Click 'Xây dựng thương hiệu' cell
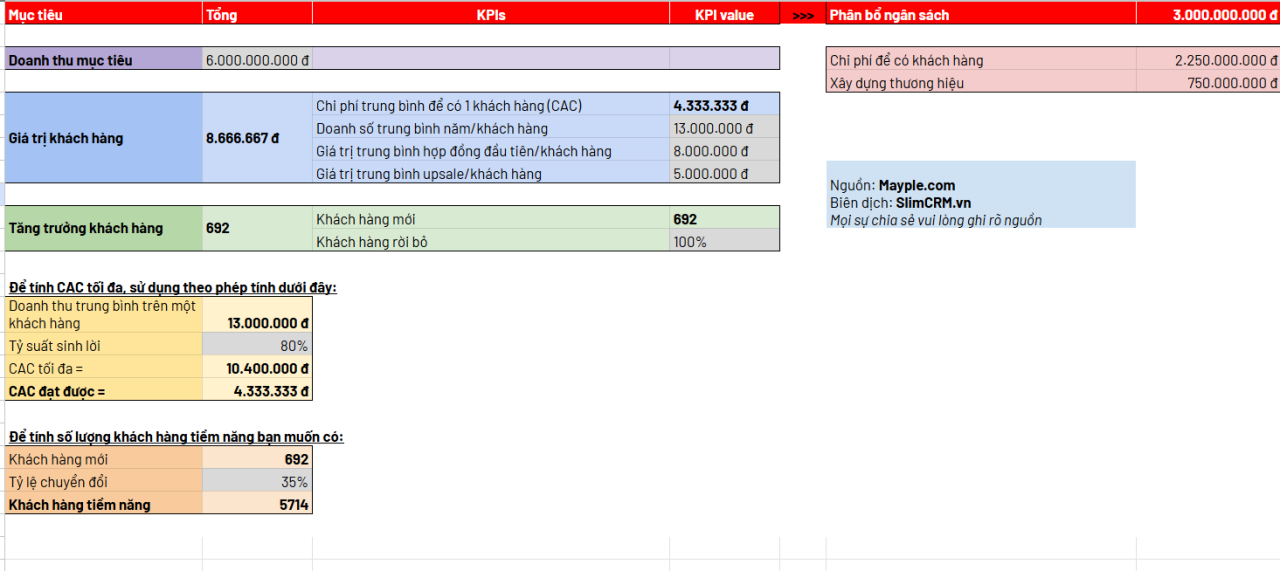The image size is (1280, 571). tap(981, 82)
